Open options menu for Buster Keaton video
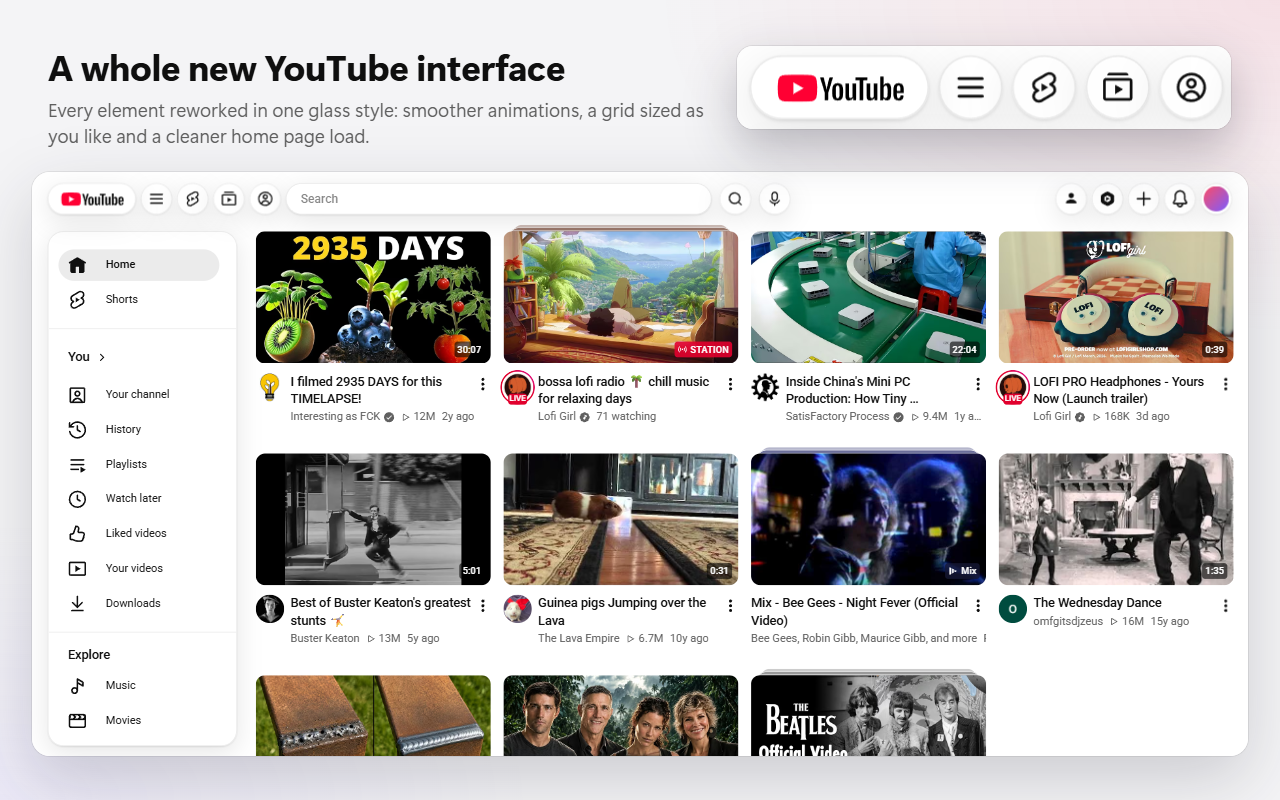The height and width of the screenshot is (800, 1280). (483, 606)
